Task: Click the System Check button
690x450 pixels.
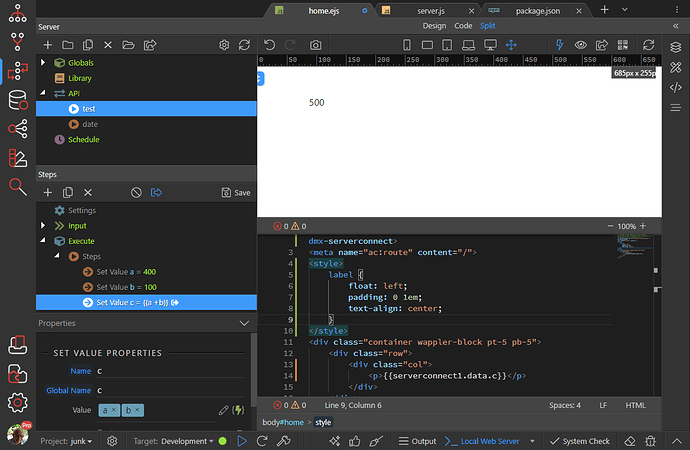Action: [578, 441]
